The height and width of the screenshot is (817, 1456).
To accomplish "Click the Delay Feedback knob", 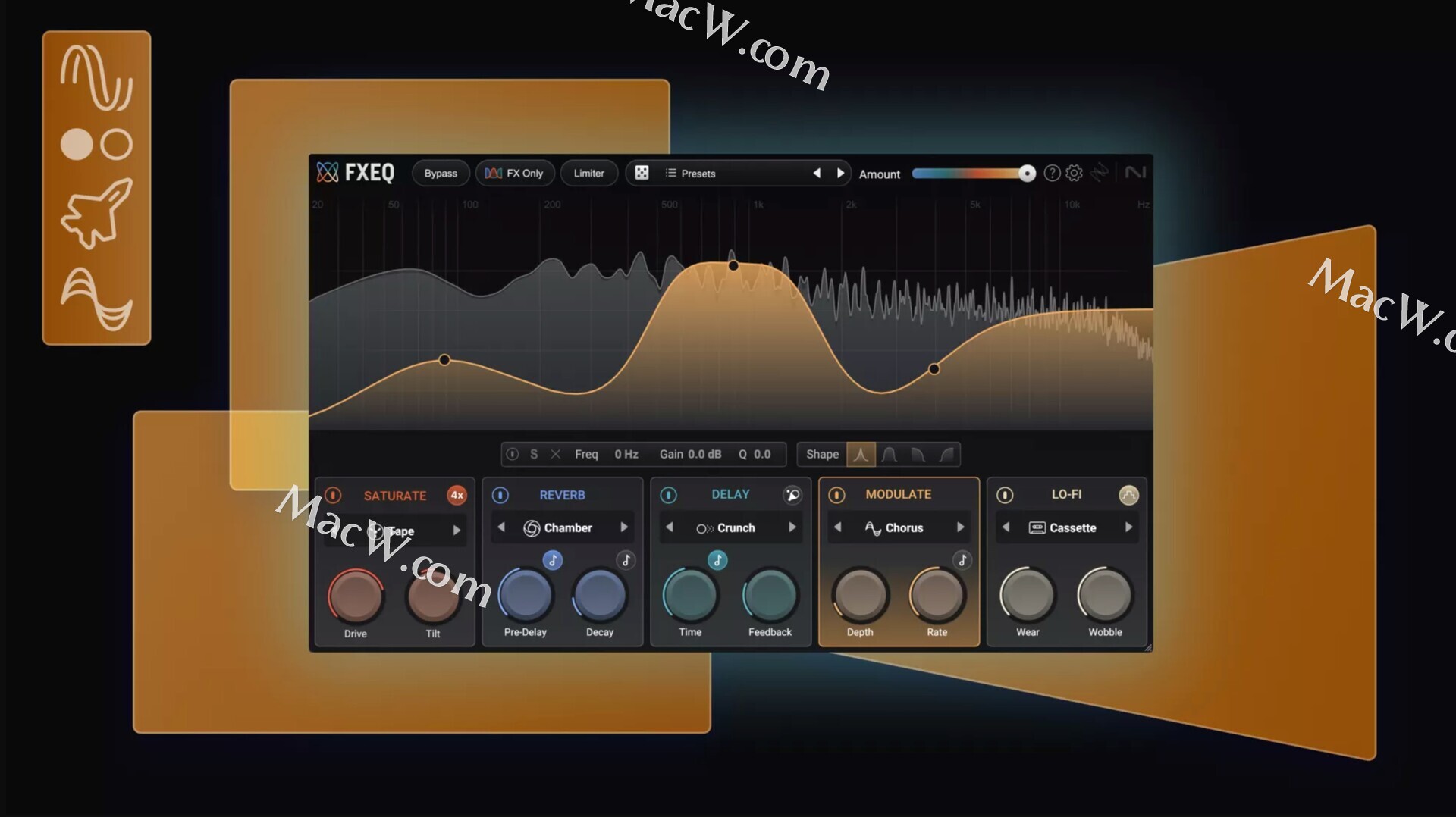I will pos(770,595).
